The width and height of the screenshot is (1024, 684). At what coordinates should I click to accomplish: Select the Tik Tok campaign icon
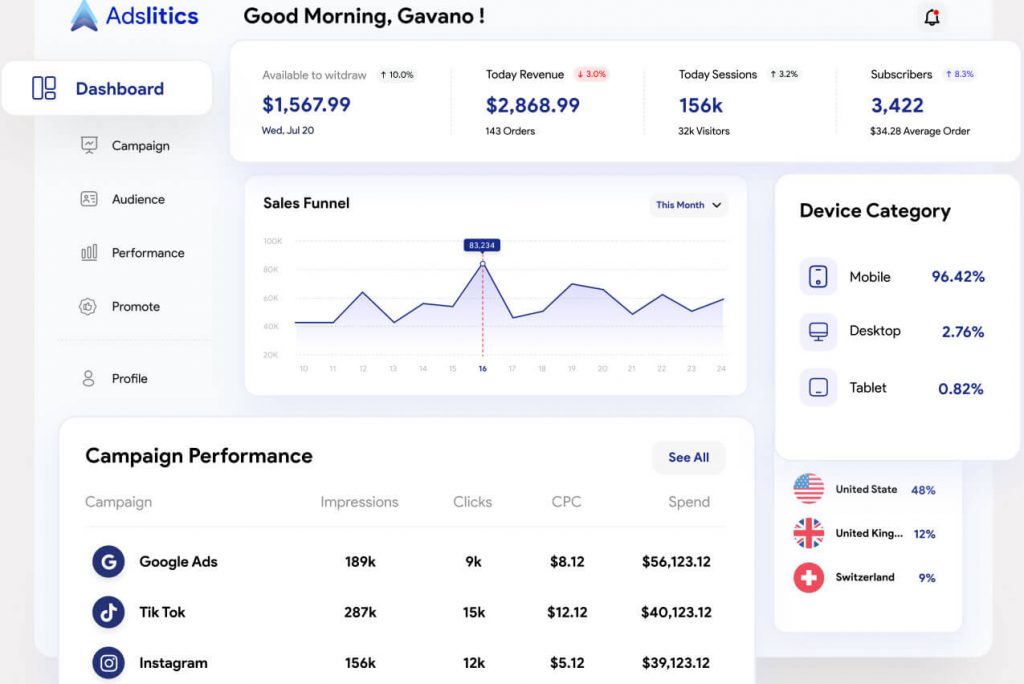[x=107, y=612]
